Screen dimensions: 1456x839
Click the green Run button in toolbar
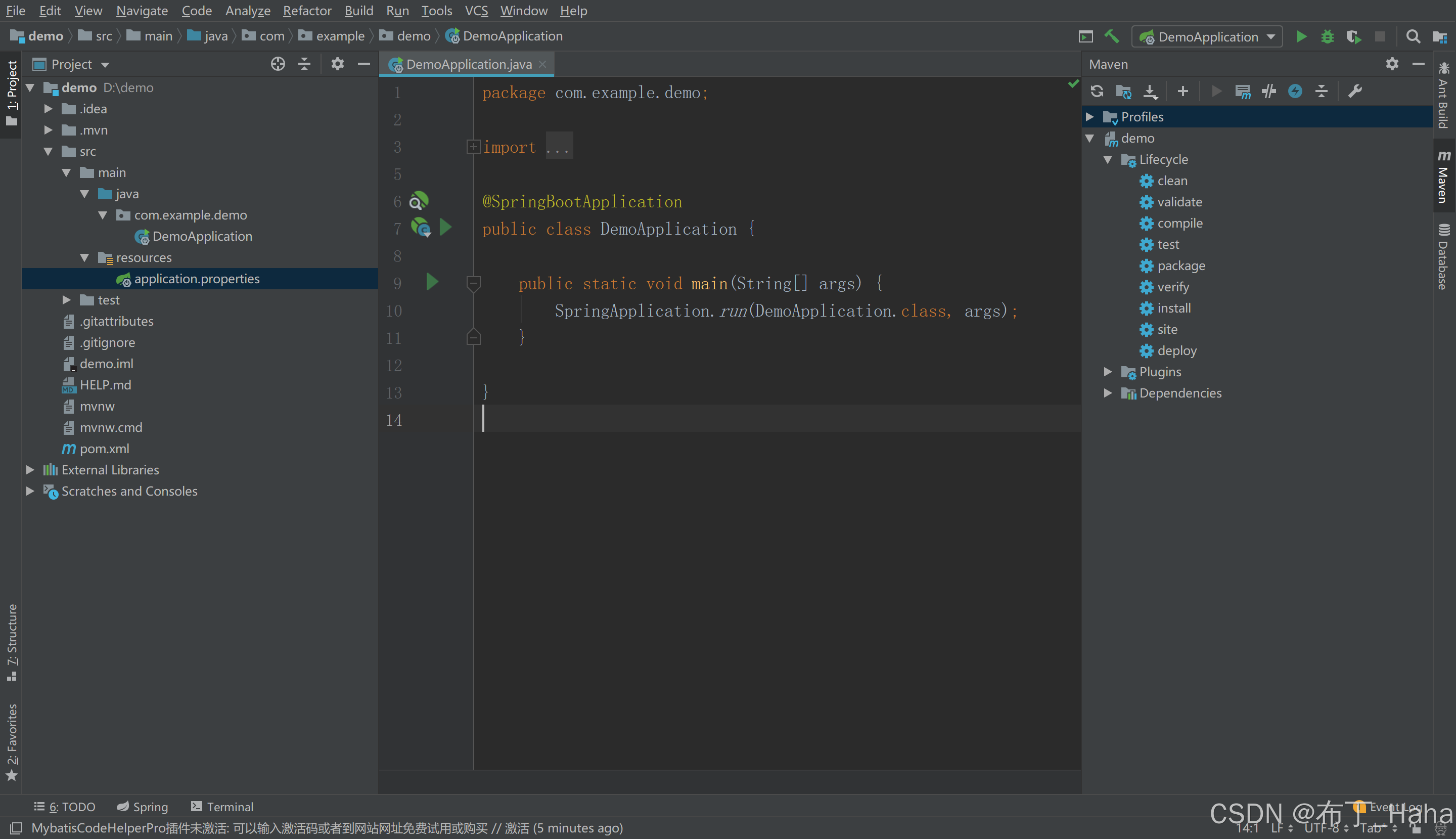(1301, 37)
